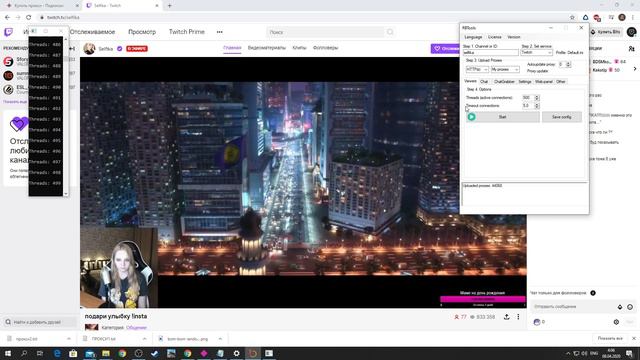Expand the png download item's chevron
Viewport: 640px width, 360px height.
tap(220, 339)
